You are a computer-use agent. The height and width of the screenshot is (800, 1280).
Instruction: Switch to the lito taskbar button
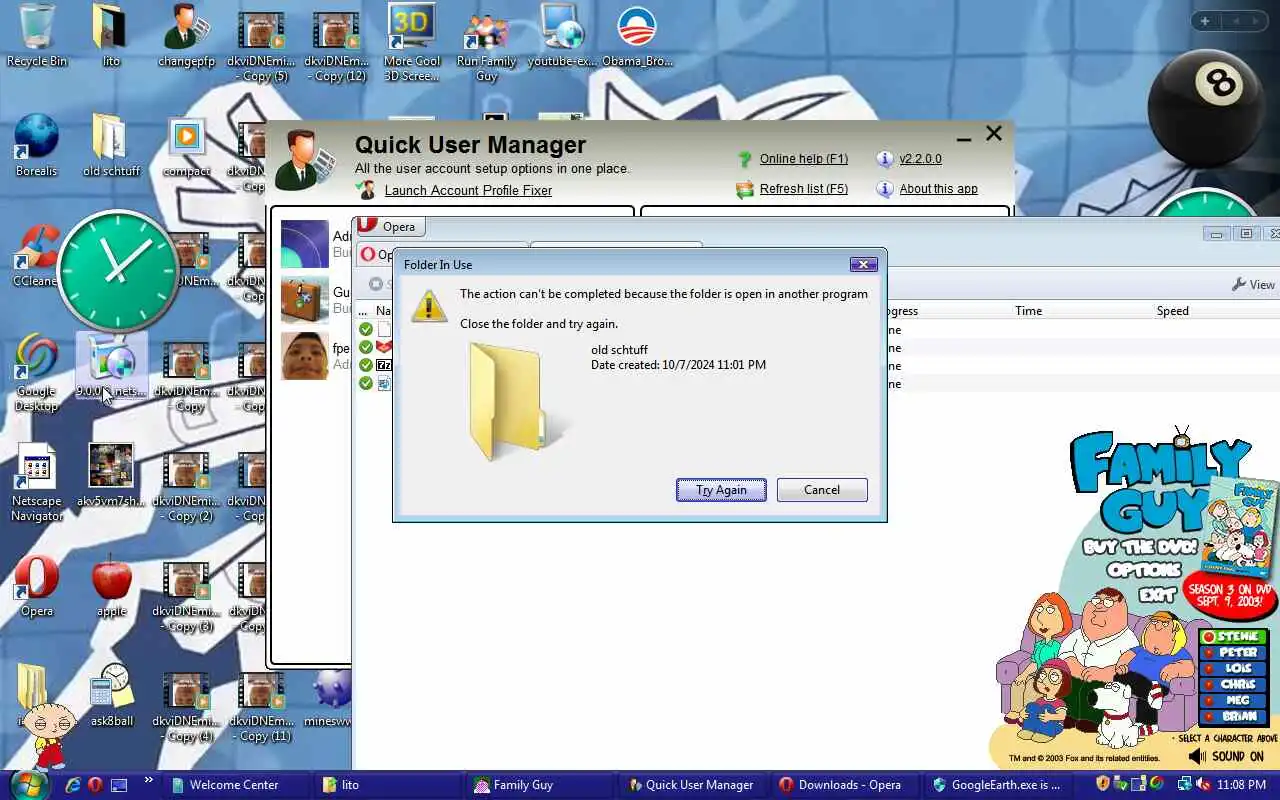(x=389, y=785)
